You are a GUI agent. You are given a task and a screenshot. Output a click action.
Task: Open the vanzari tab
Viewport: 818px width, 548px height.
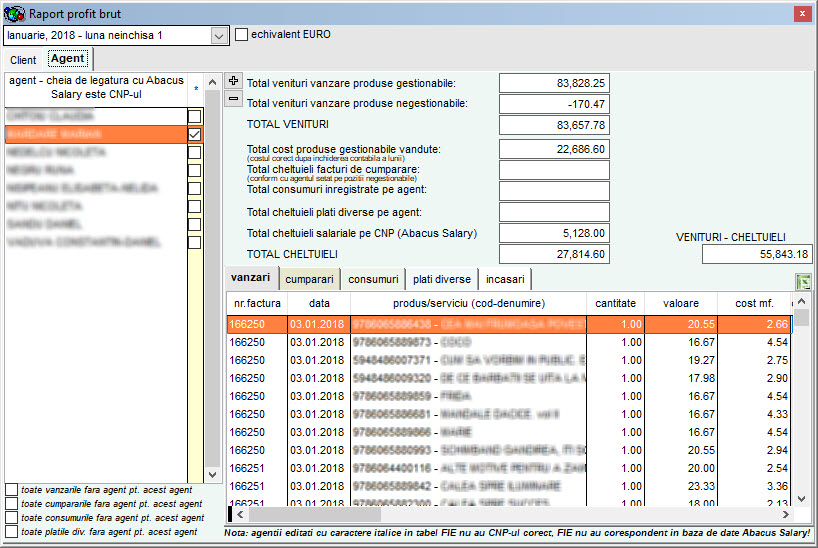(x=251, y=278)
